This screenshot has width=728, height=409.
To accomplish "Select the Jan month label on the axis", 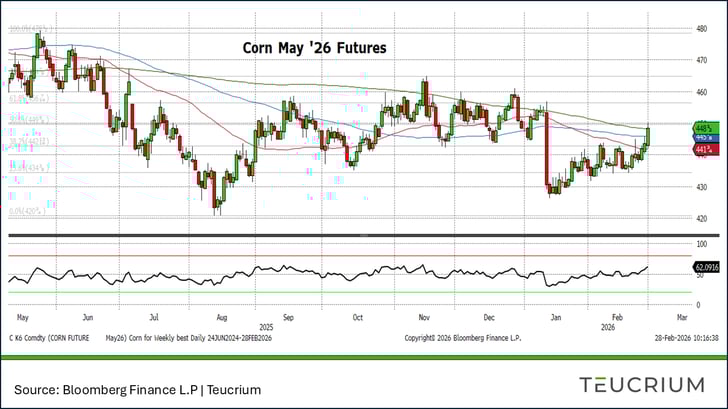I will (554, 316).
